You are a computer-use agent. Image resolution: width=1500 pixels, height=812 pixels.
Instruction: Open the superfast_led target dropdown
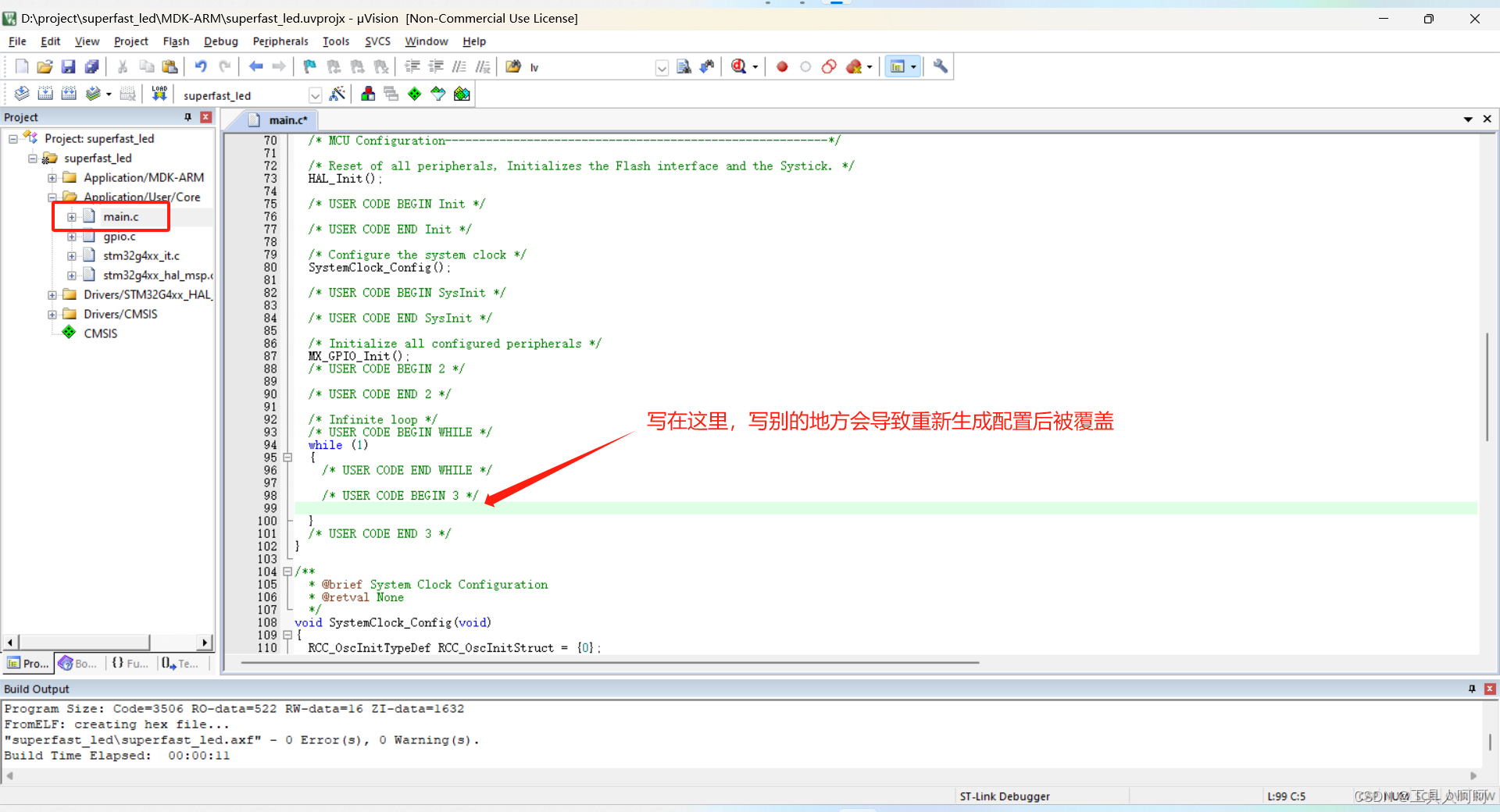pyautogui.click(x=315, y=95)
